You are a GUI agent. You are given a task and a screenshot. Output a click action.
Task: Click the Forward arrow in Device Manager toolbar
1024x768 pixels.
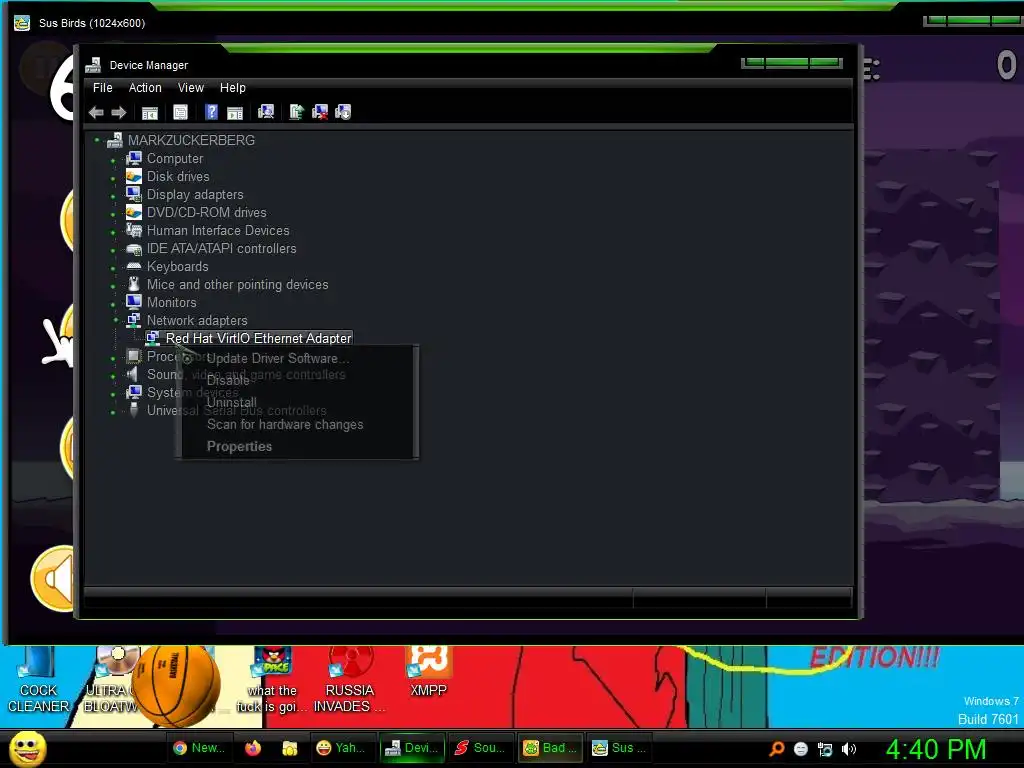[118, 112]
